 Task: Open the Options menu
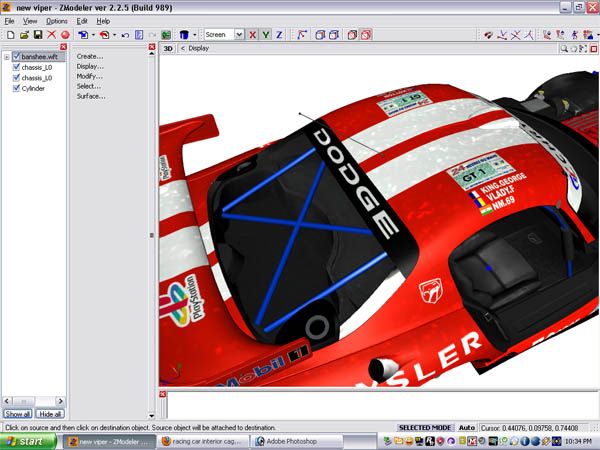pyautogui.click(x=57, y=20)
